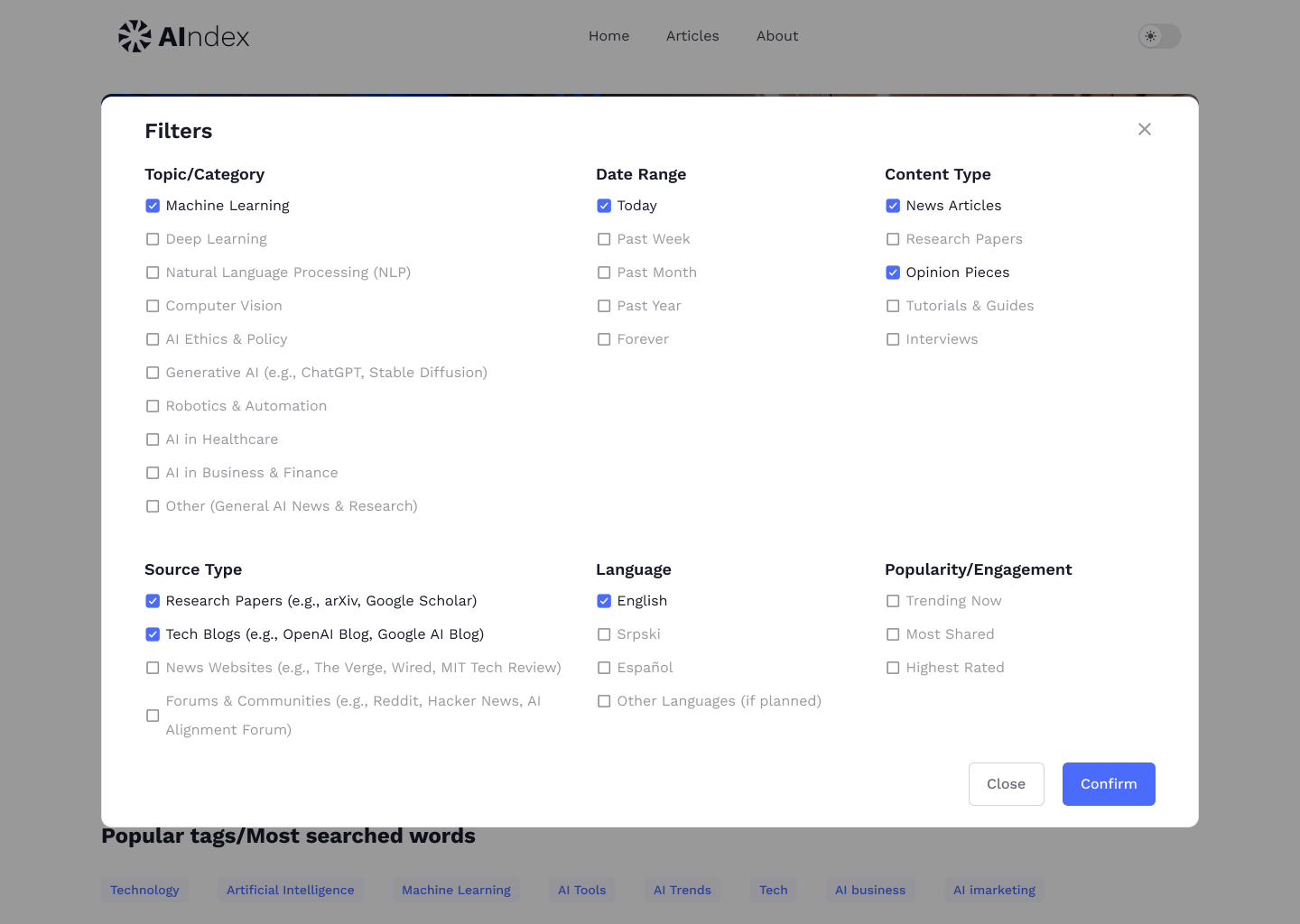Uncheck the English language filter
Image resolution: width=1300 pixels, height=924 pixels.
604,600
